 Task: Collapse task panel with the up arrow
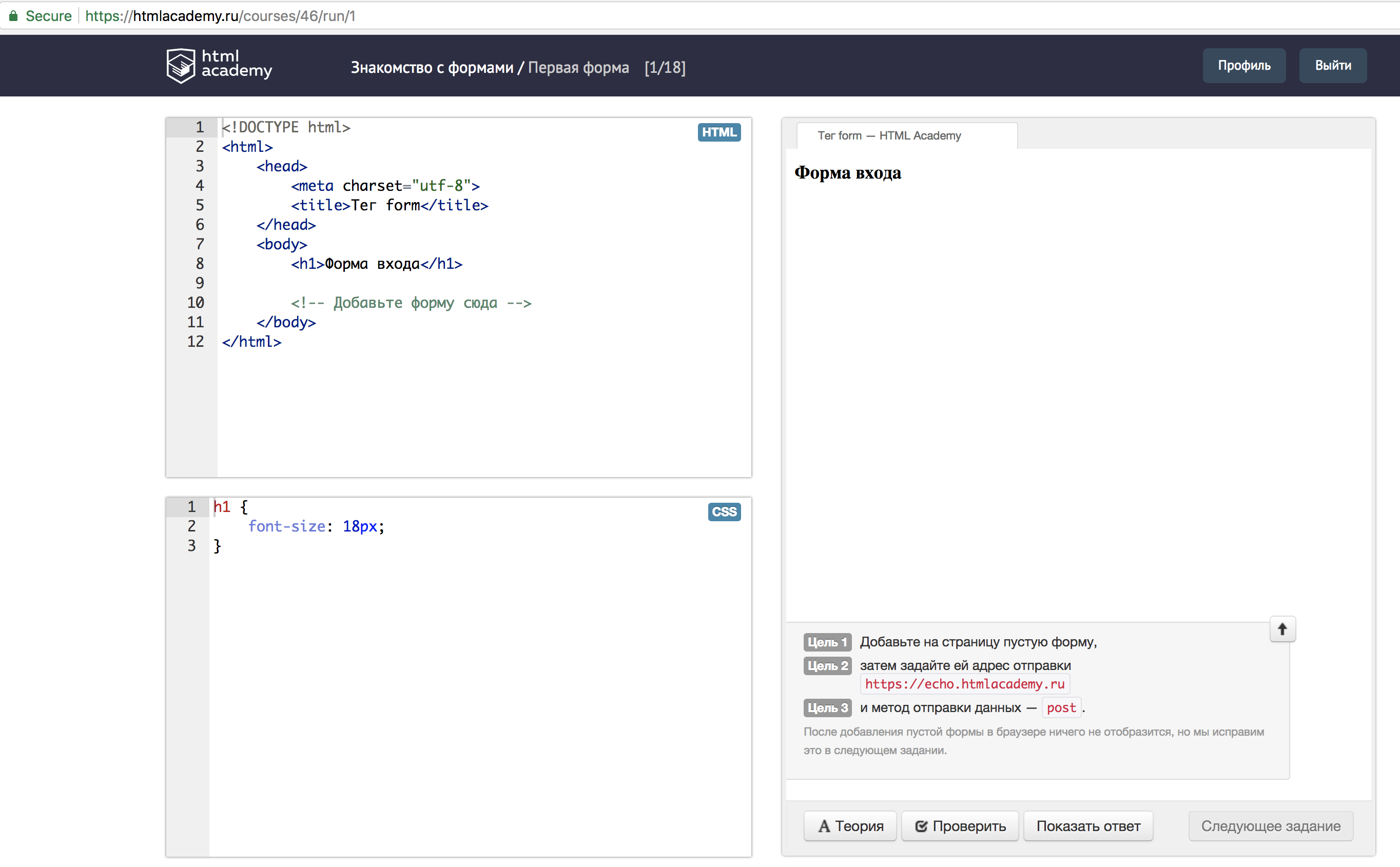(x=1282, y=629)
